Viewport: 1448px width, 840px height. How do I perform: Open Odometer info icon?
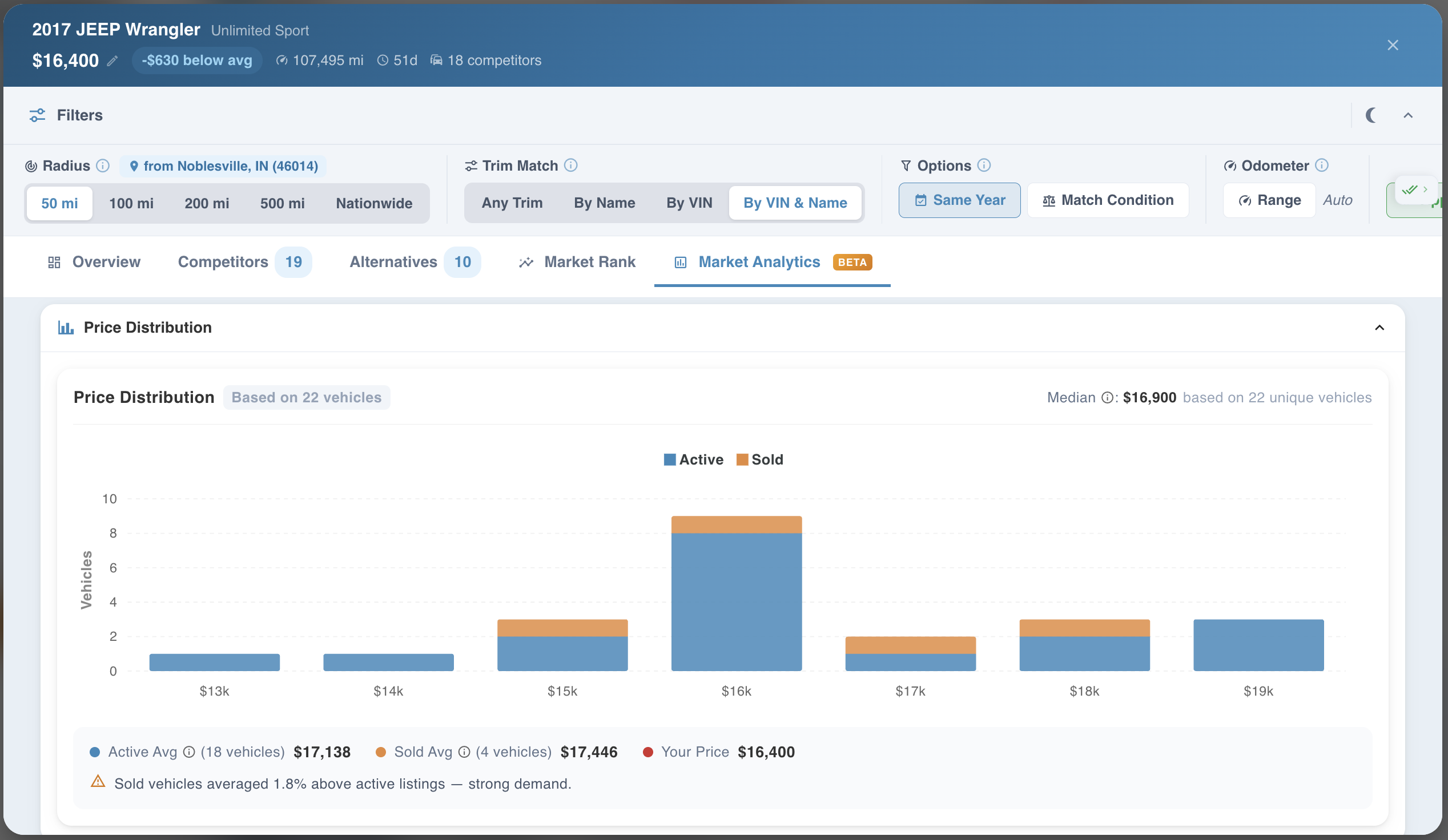click(x=1322, y=165)
